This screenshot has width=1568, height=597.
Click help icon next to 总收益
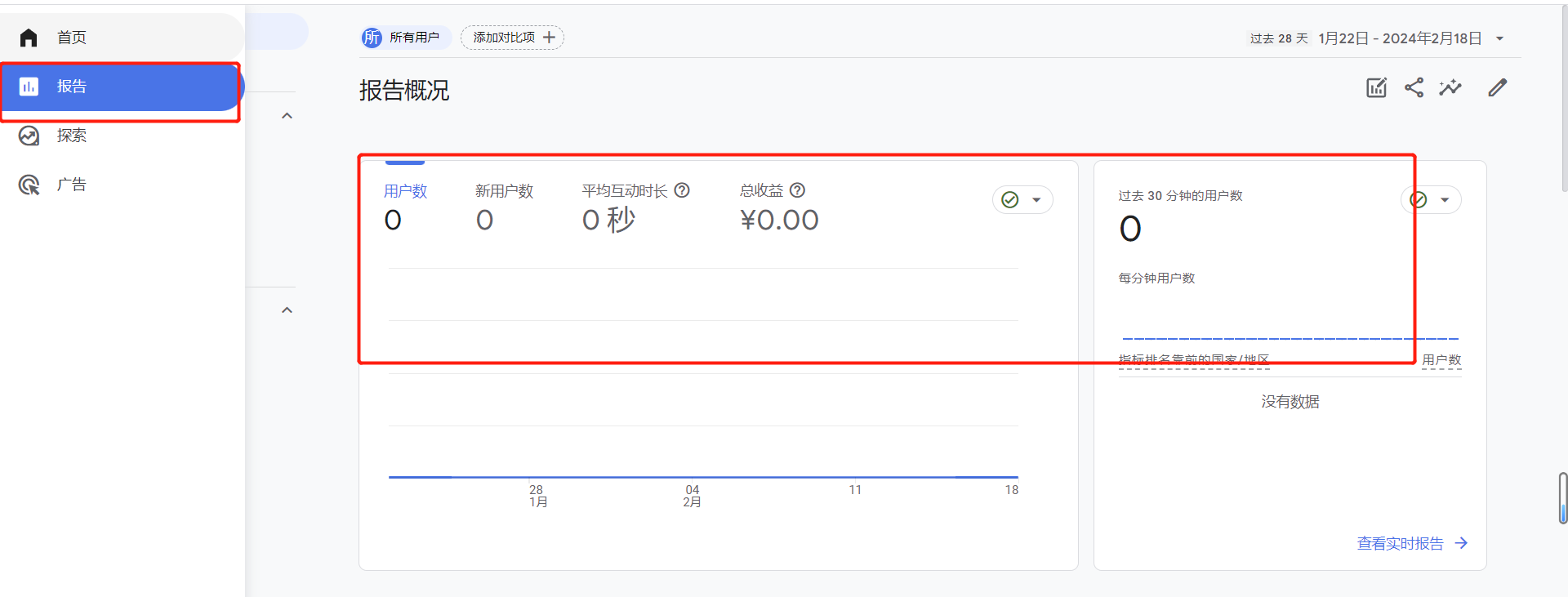[797, 190]
